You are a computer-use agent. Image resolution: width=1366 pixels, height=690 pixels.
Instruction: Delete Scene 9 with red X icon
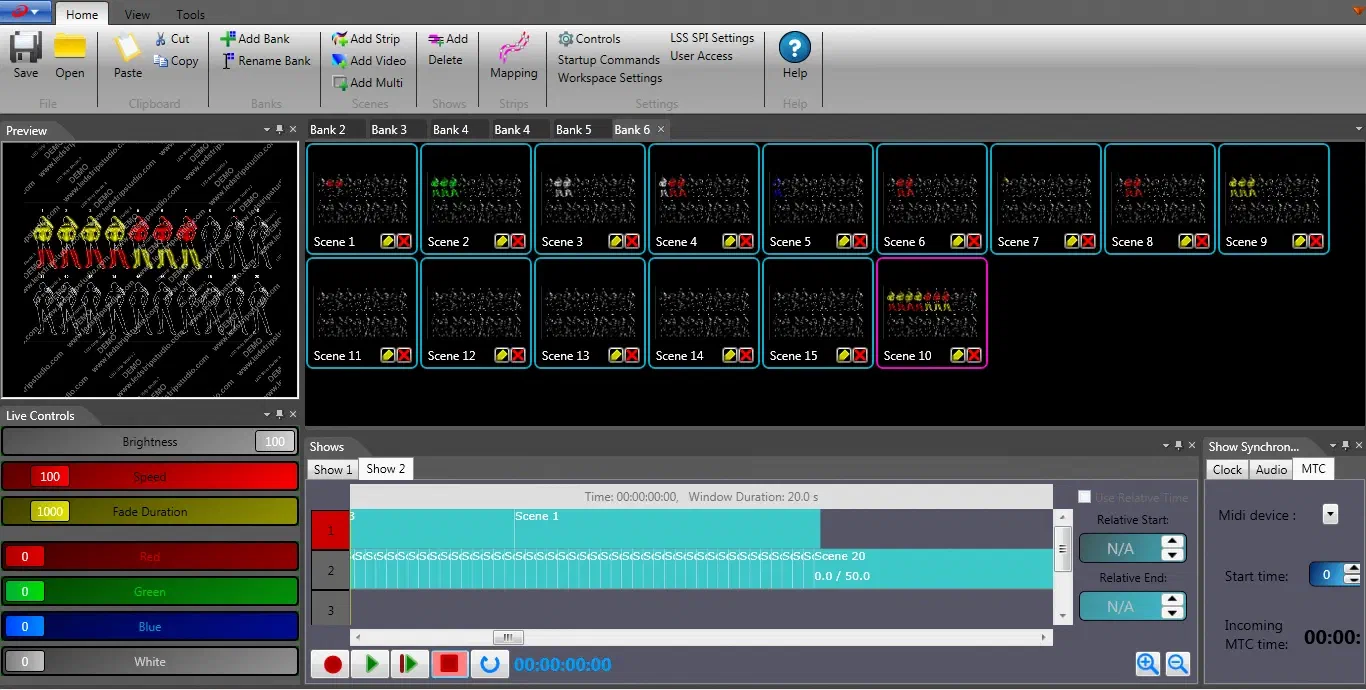point(1316,242)
